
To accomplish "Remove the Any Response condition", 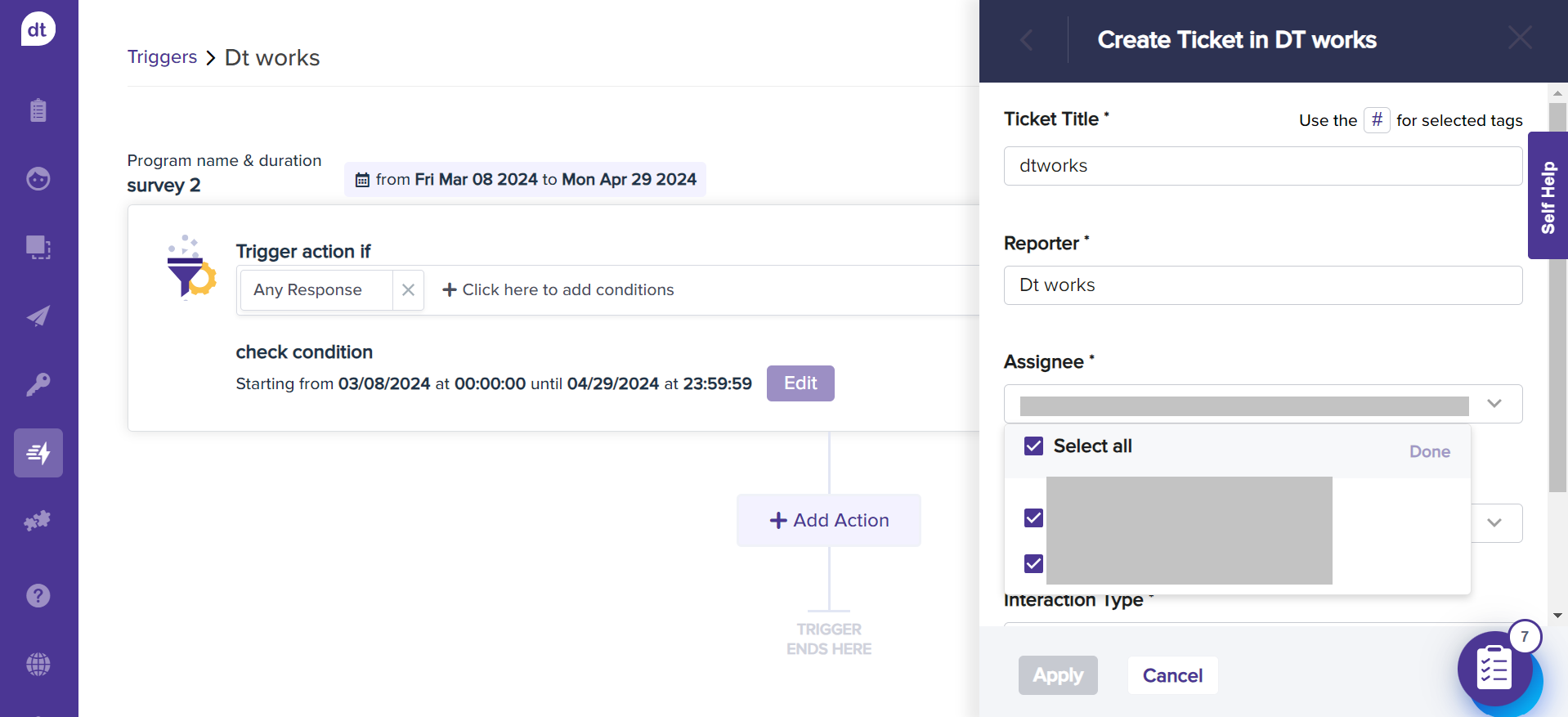I will [x=408, y=290].
